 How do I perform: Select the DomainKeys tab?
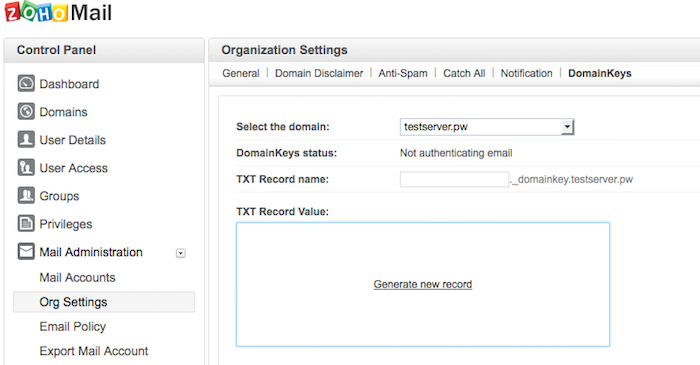coord(600,73)
